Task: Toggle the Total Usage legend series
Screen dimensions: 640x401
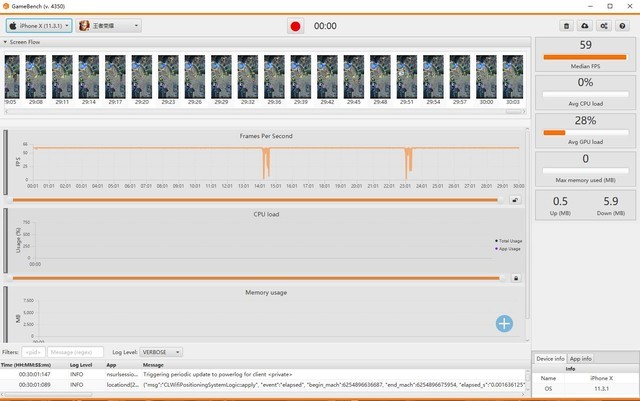Action: (x=507, y=240)
